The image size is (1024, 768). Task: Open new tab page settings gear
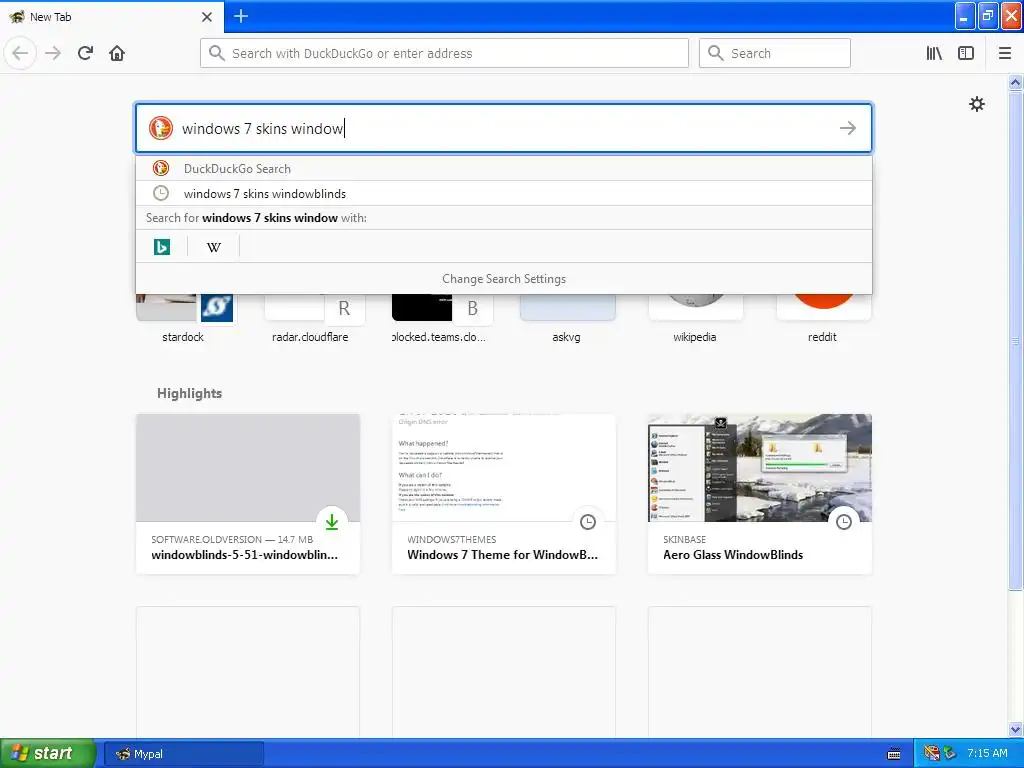pyautogui.click(x=976, y=104)
